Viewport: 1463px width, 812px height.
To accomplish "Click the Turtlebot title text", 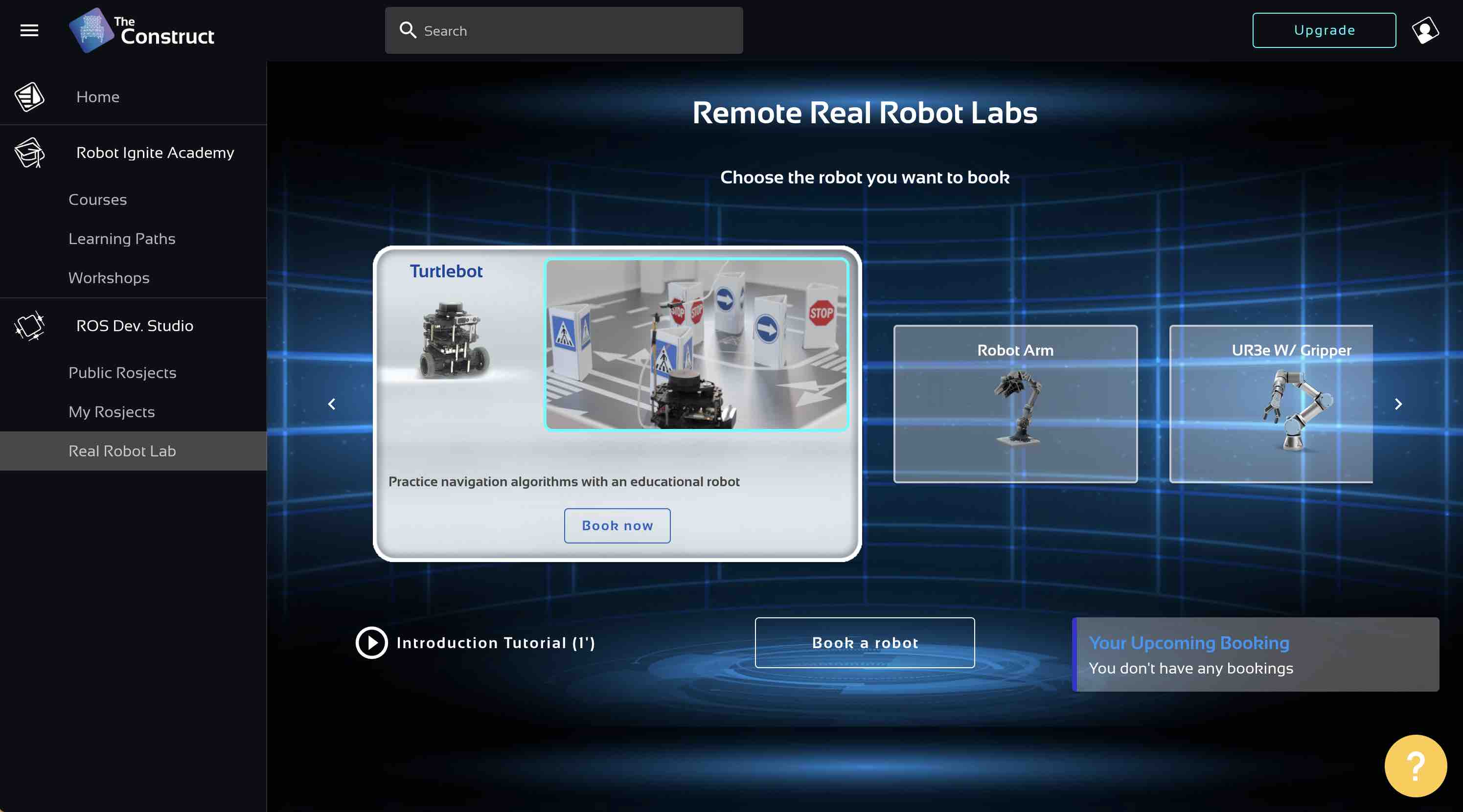I will tap(446, 271).
